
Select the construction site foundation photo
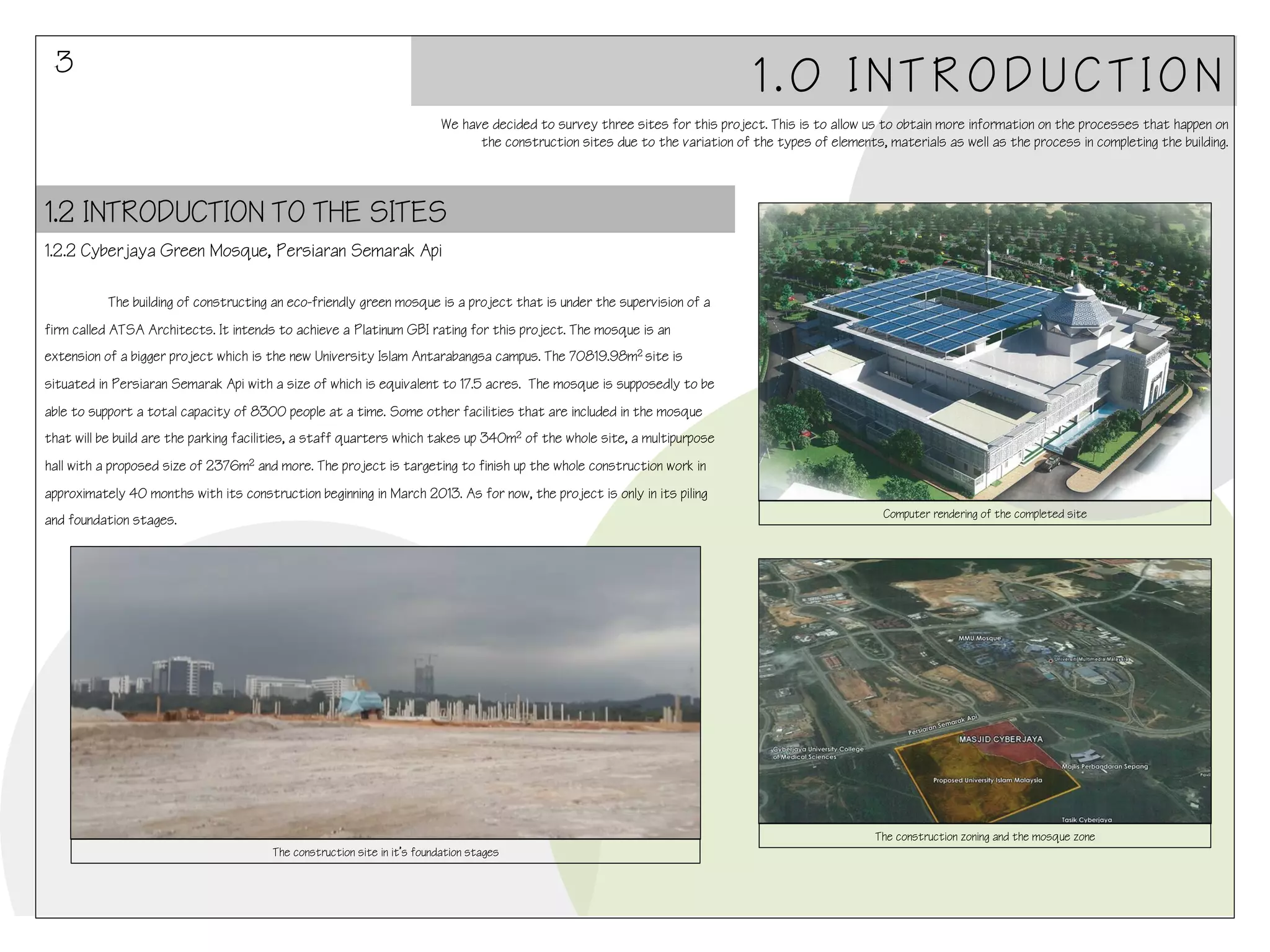(x=386, y=692)
